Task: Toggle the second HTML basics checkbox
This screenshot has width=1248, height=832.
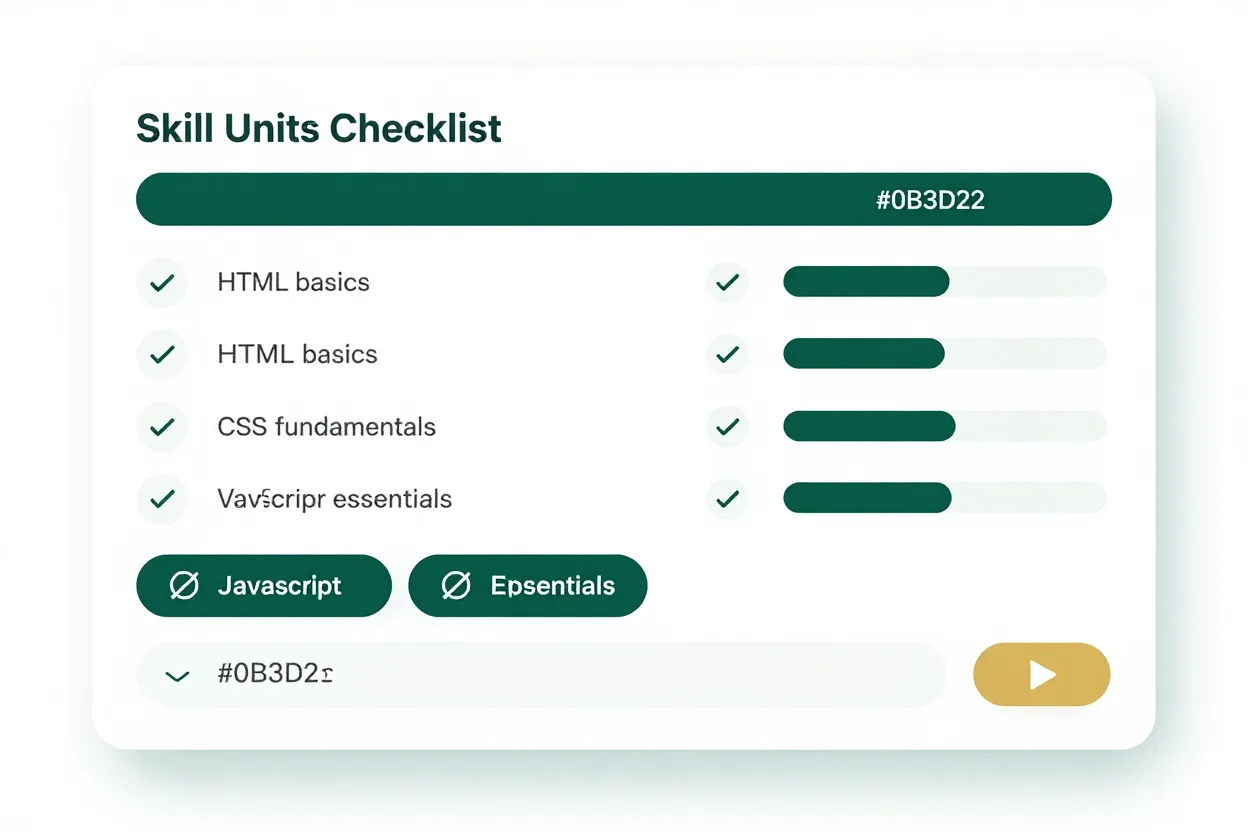Action: point(162,354)
